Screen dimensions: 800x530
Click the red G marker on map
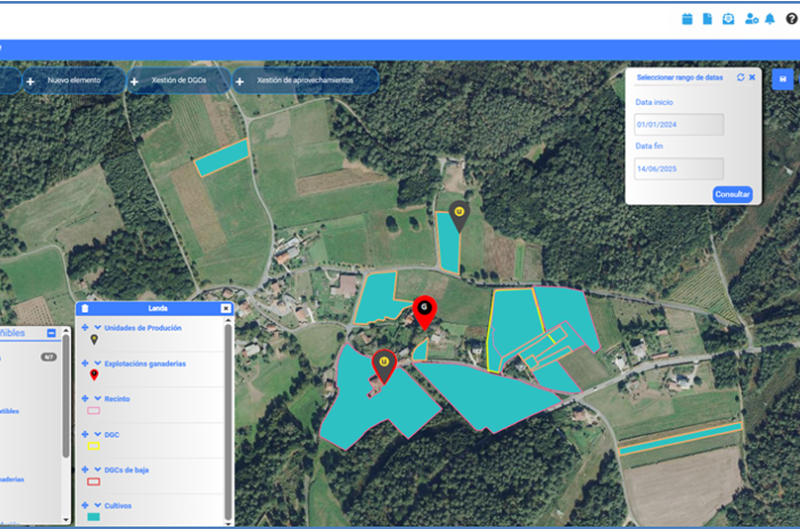[424, 311]
